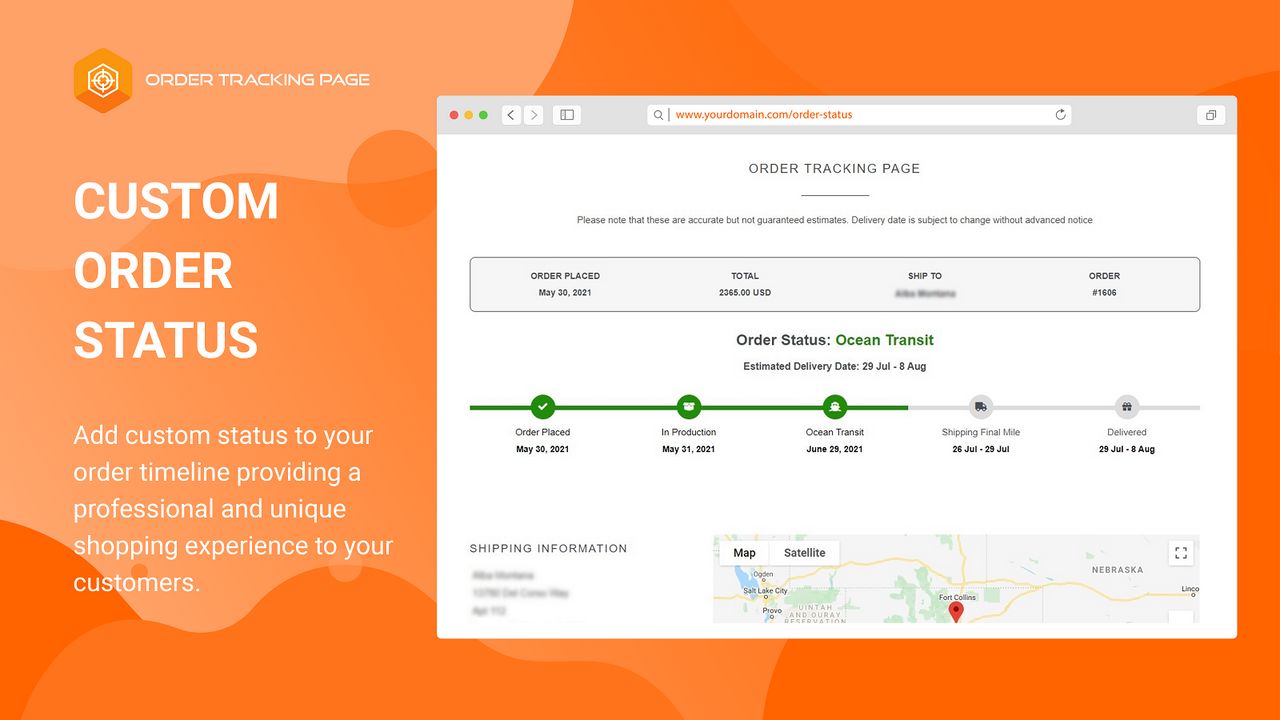Click the Ocean Transit ship icon
The height and width of the screenshot is (720, 1280).
tap(835, 407)
